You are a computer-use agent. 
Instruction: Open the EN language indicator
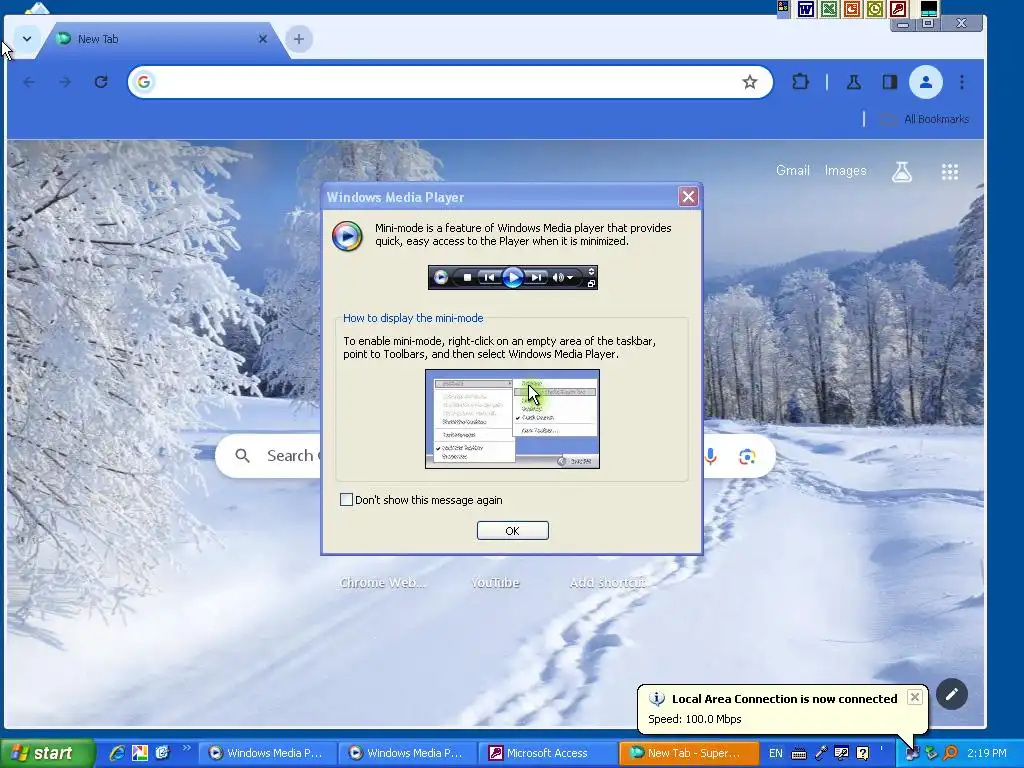tap(775, 753)
